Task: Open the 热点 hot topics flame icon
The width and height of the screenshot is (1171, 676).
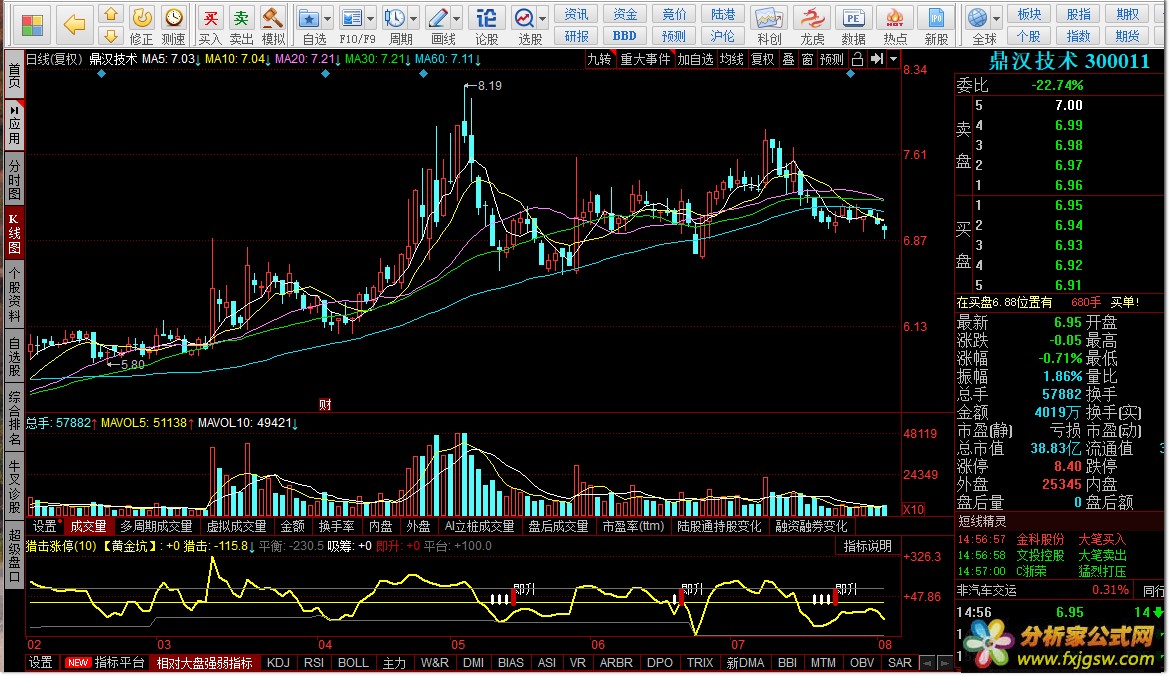Action: coord(895,25)
